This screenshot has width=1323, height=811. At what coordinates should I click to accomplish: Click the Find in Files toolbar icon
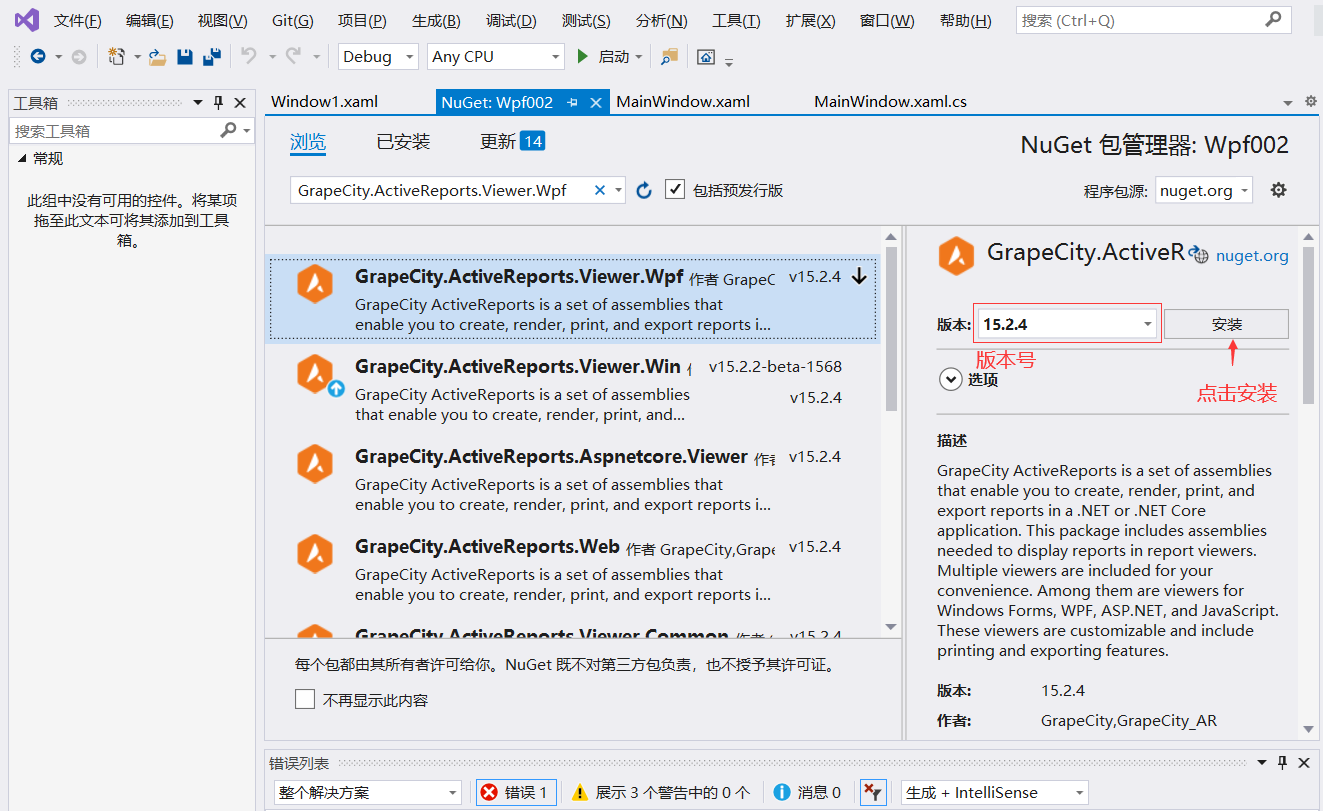point(669,57)
